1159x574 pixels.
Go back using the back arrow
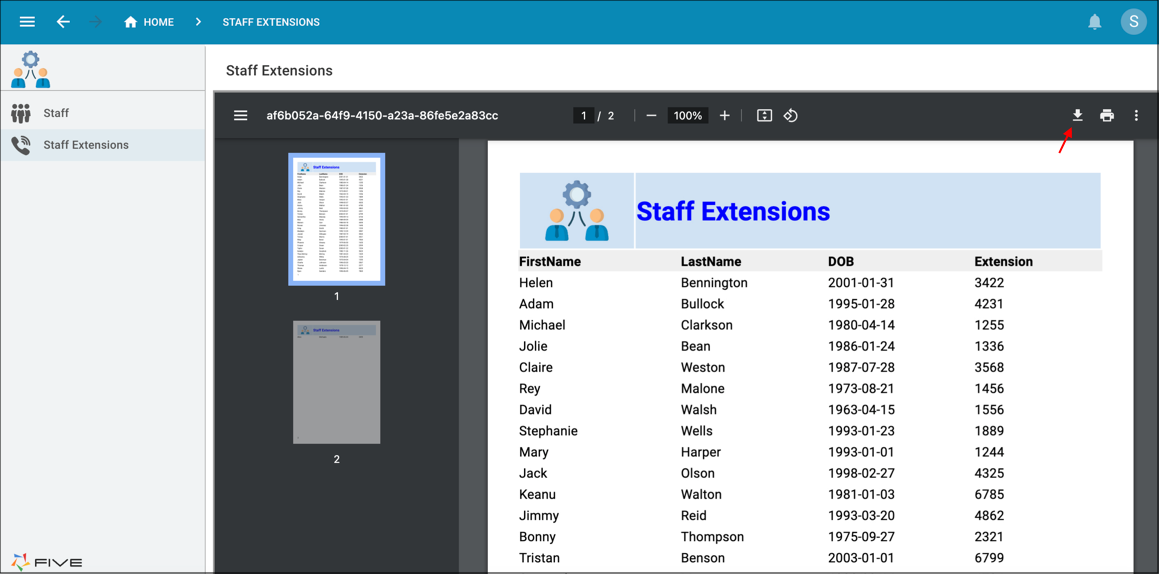pos(63,22)
